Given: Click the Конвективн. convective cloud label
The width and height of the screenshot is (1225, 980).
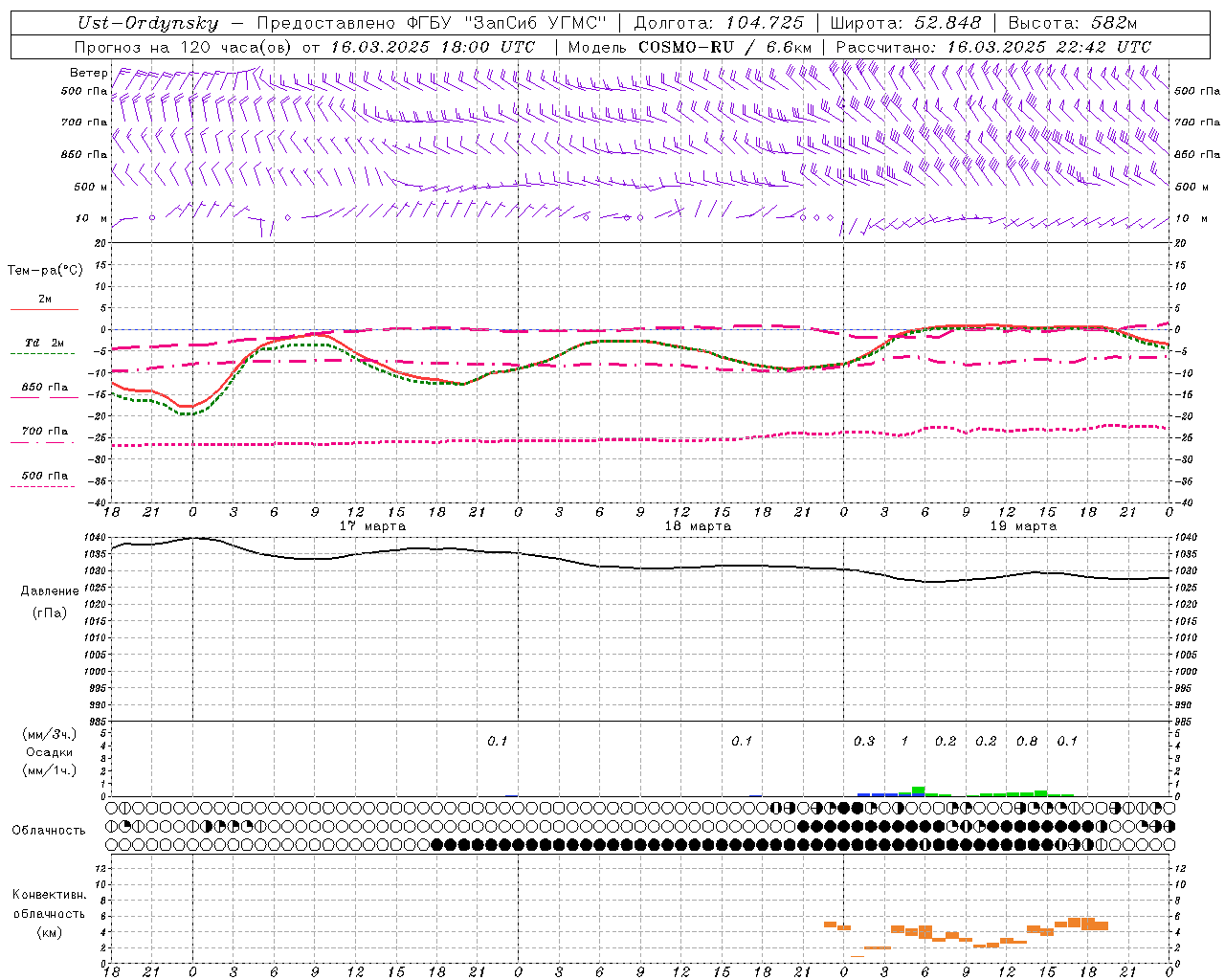Looking at the screenshot, I should tap(49, 895).
